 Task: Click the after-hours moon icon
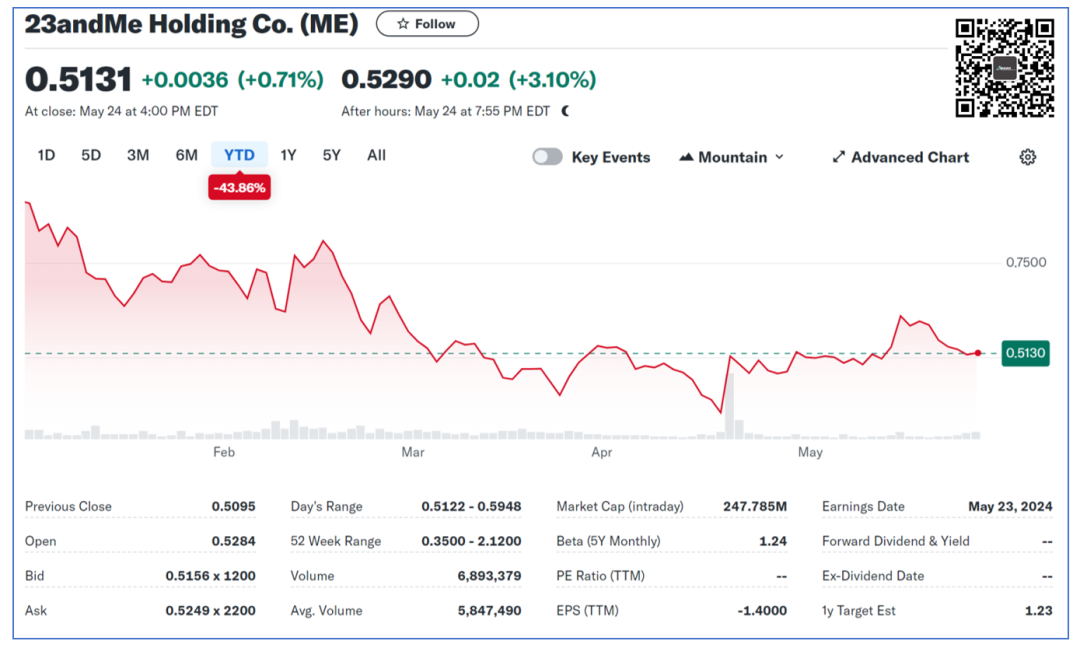click(566, 111)
